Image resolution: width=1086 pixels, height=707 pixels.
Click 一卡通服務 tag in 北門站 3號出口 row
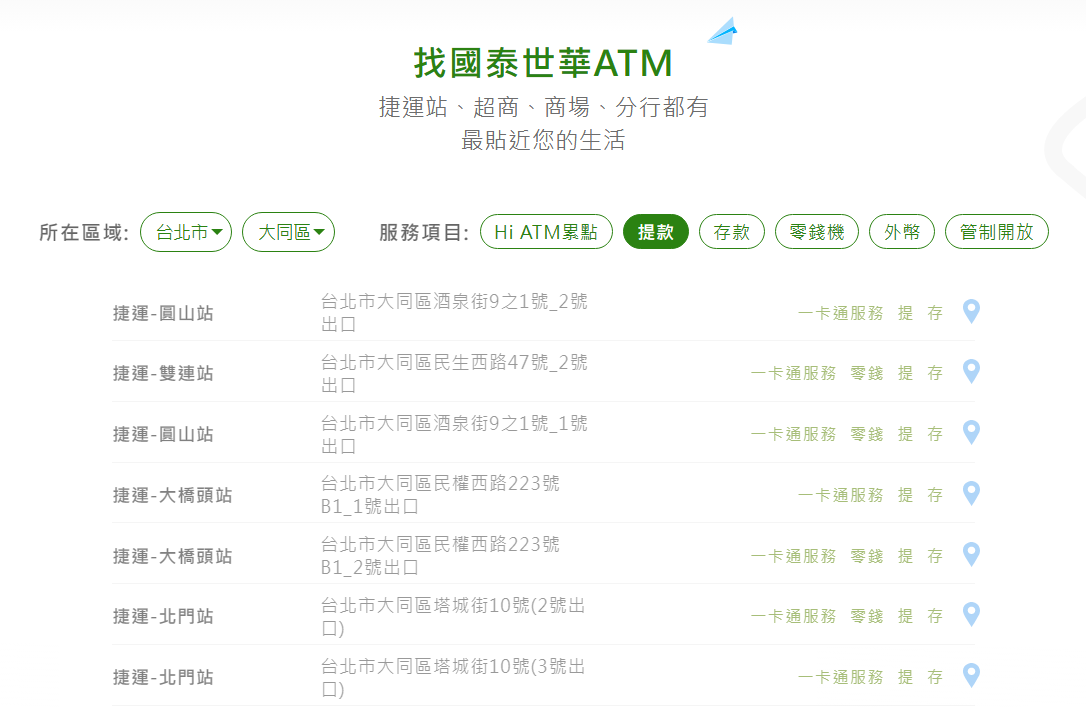[841, 678]
